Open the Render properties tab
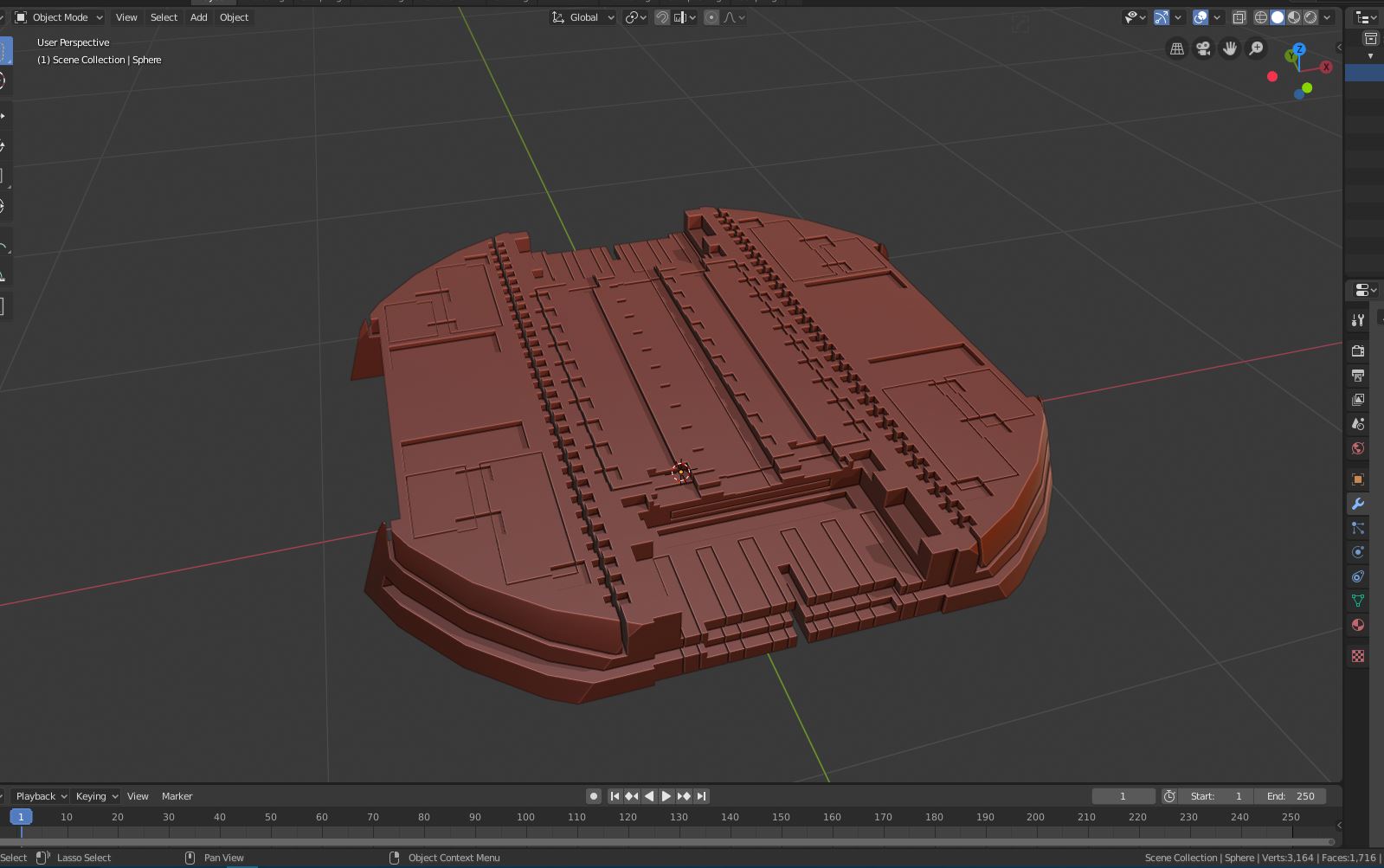 1357,350
